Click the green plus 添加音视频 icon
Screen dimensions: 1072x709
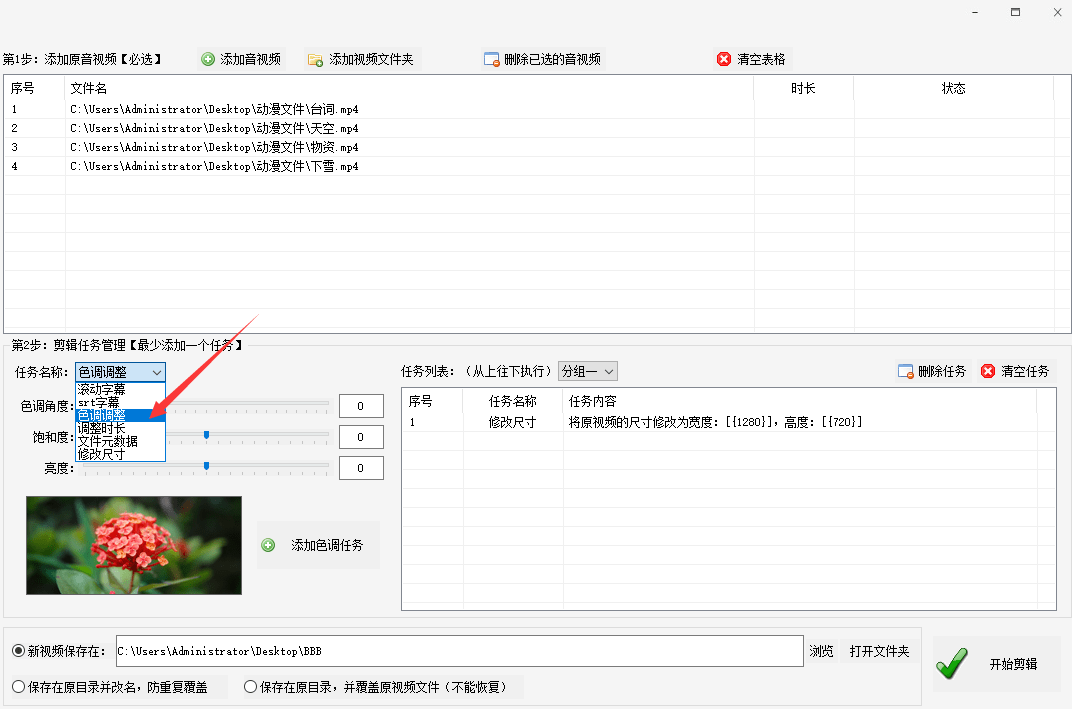point(208,59)
